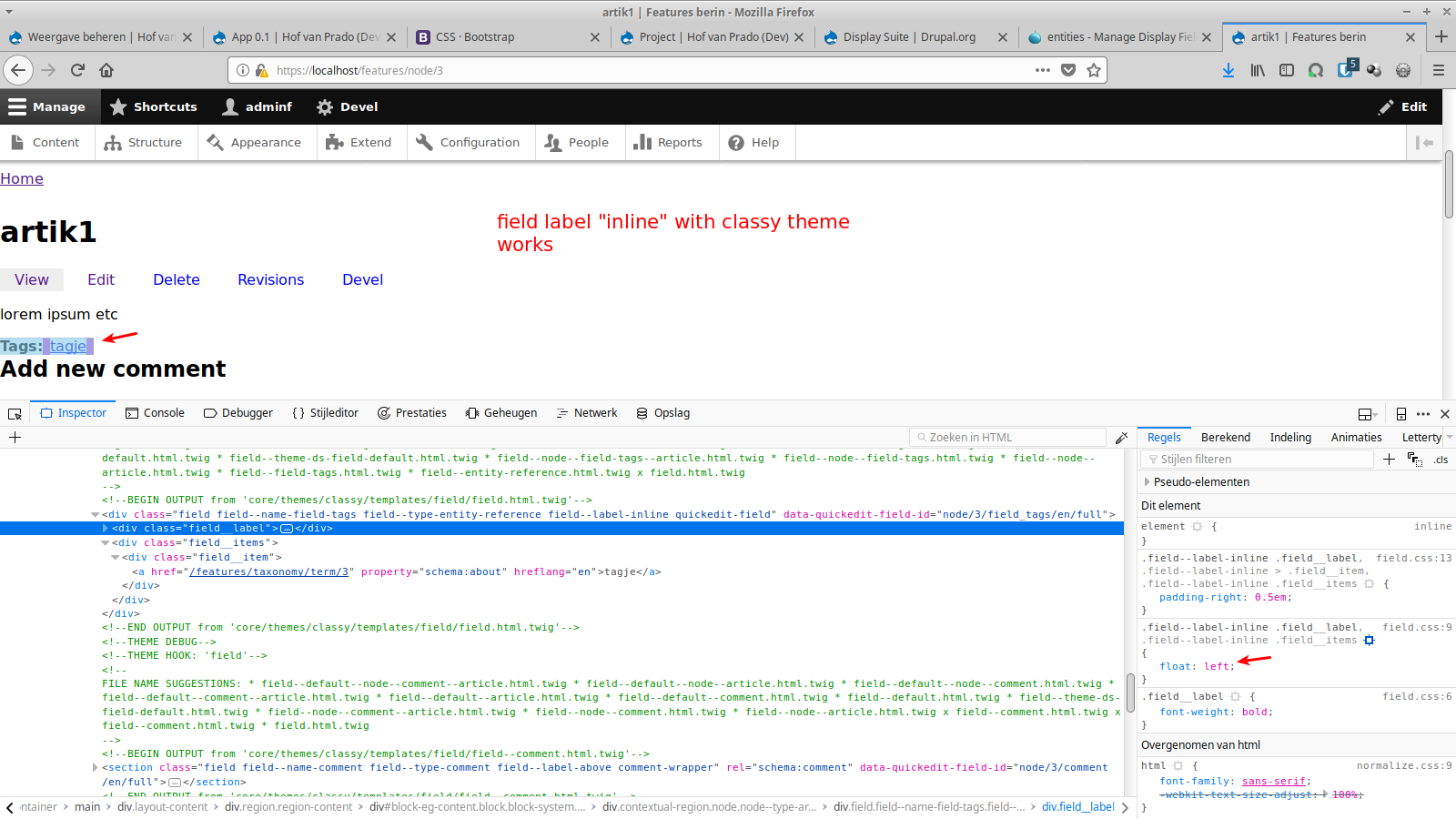Select the devtools dock position icon
Screen dimensions: 1456x819
point(1365,414)
